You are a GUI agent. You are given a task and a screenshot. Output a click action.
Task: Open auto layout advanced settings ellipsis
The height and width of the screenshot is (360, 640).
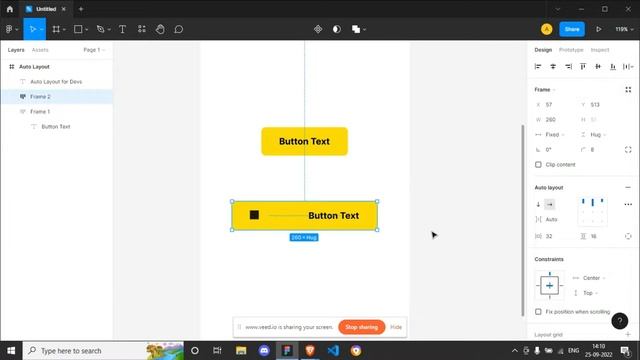(x=628, y=204)
